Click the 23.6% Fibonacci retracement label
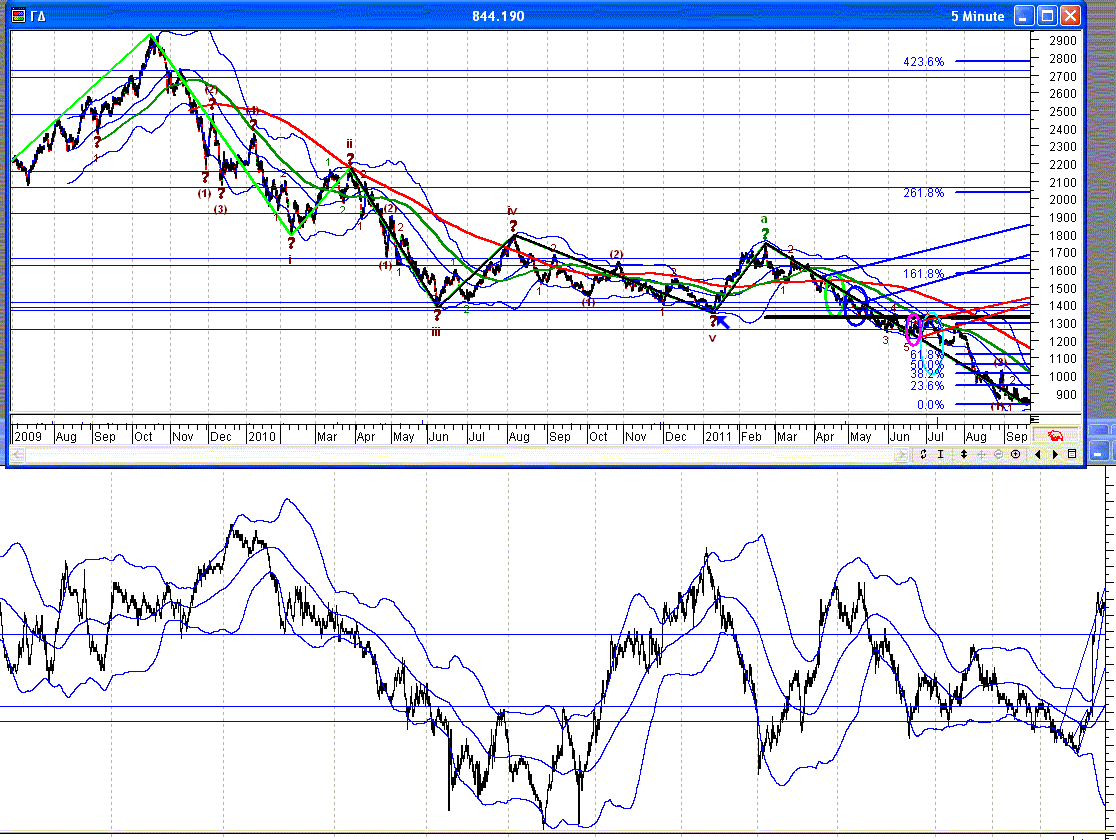Screen dimensions: 1116x840 click(x=927, y=386)
